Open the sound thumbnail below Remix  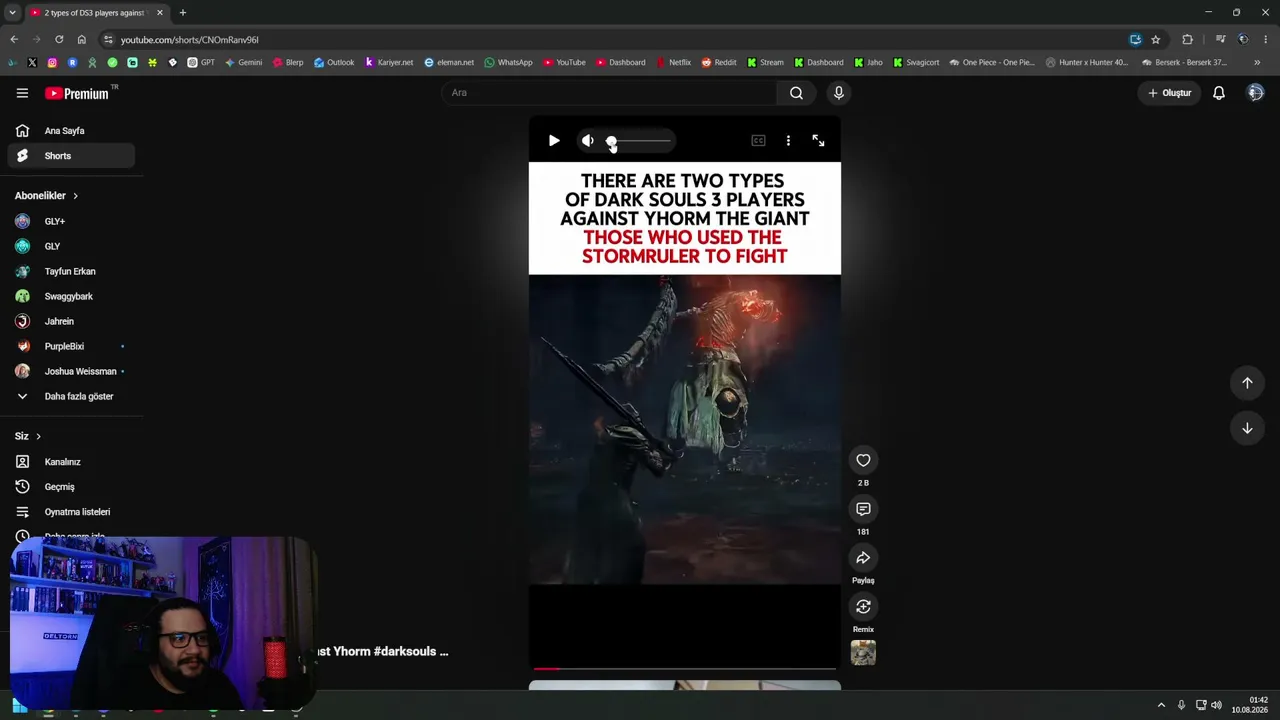pyautogui.click(x=863, y=653)
